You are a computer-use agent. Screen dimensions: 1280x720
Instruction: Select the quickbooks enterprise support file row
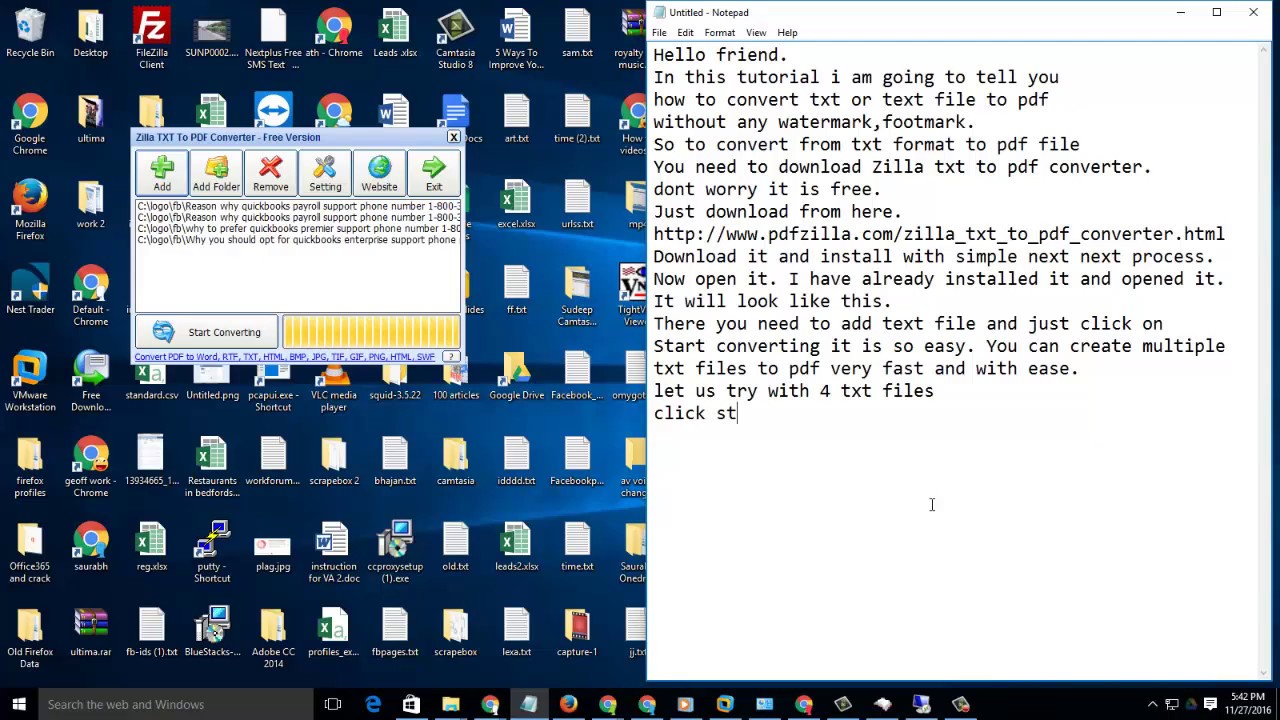298,240
